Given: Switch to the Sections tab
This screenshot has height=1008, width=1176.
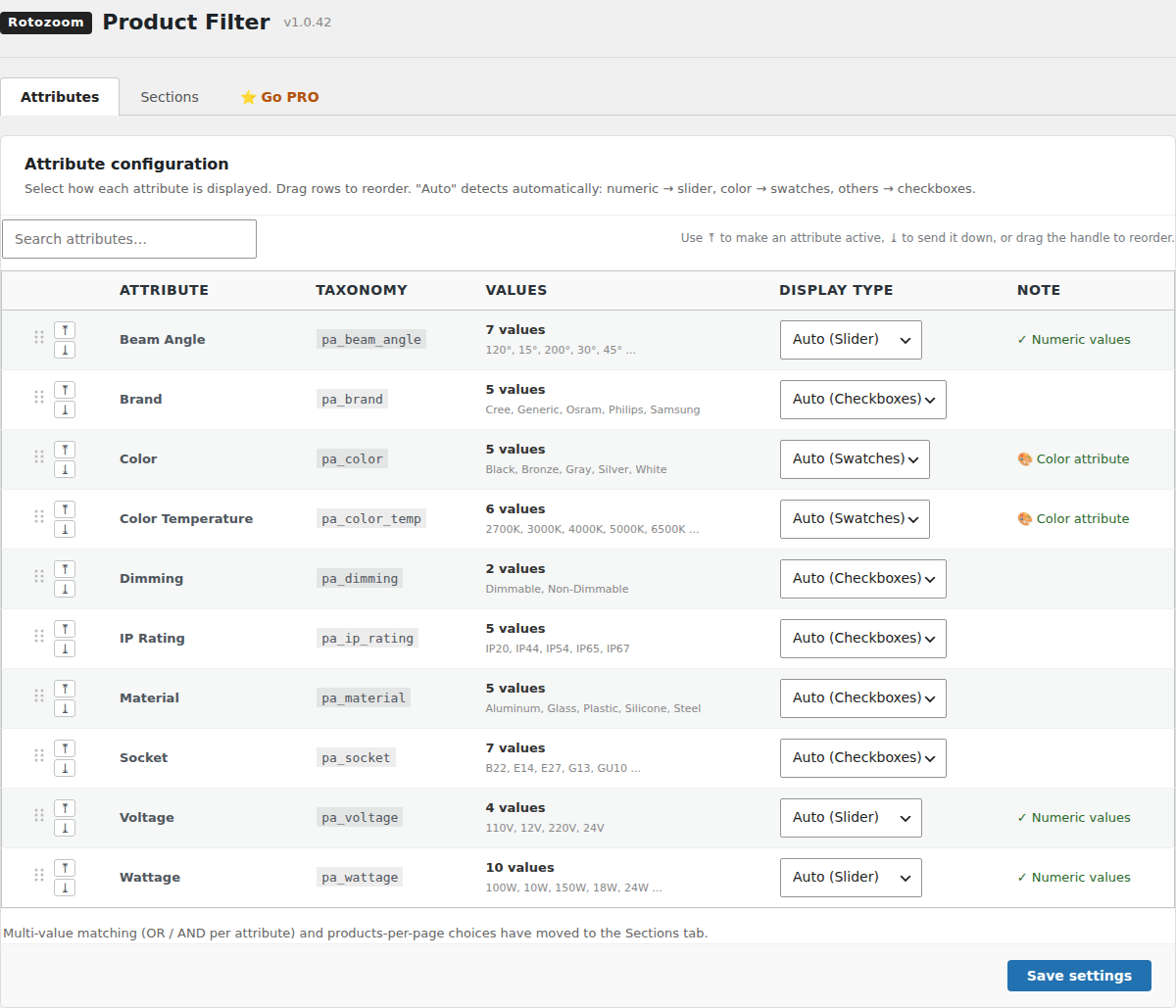Looking at the screenshot, I should [170, 97].
